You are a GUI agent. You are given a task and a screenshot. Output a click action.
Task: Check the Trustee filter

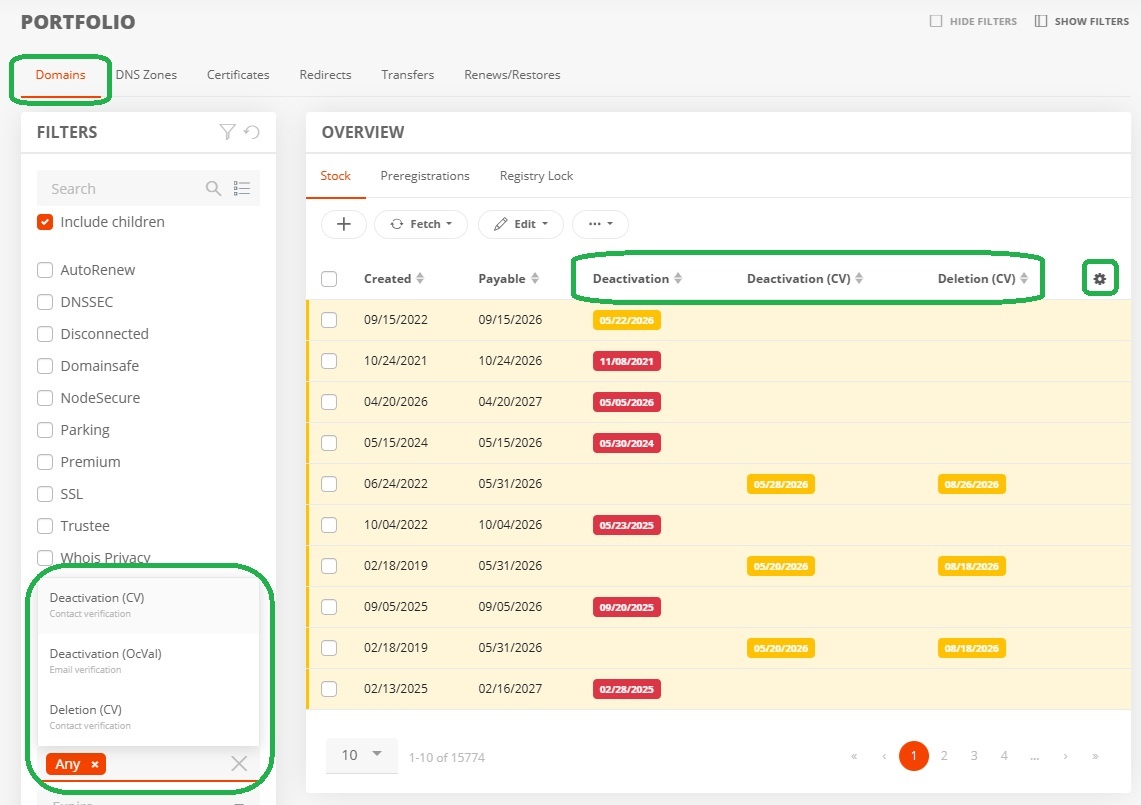[45, 526]
